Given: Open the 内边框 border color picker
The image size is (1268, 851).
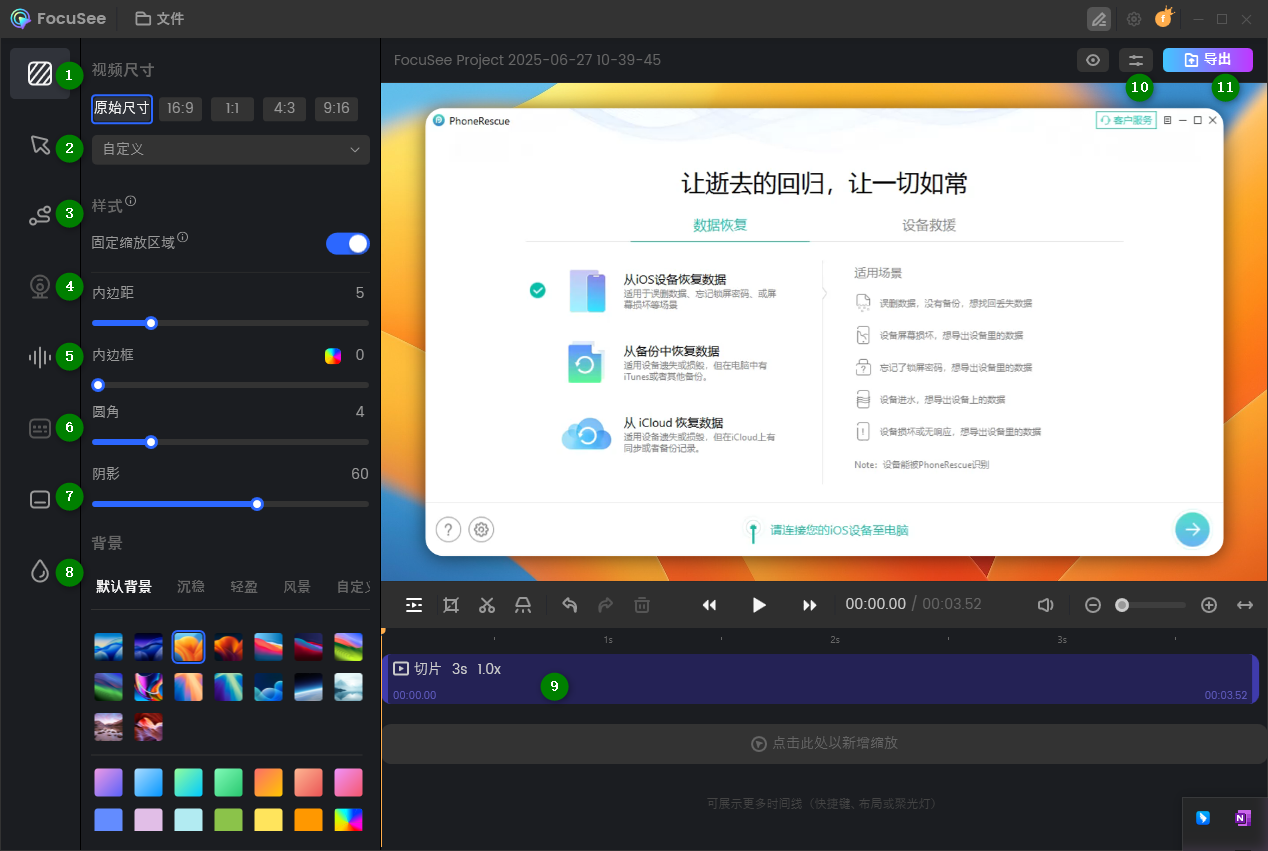Looking at the screenshot, I should pyautogui.click(x=333, y=355).
